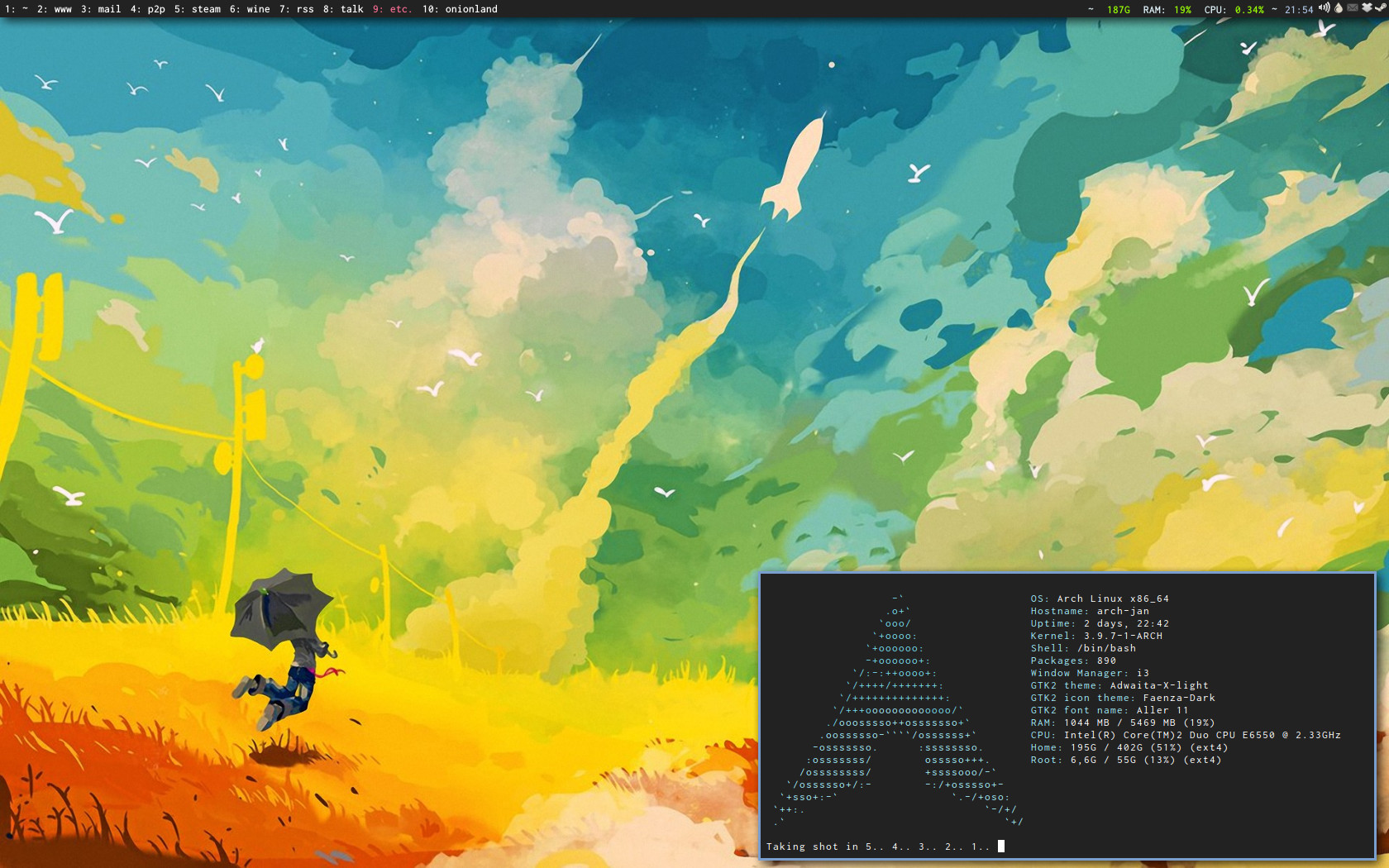Click the 'CPU: Intel(R) Core(TM)2 Duo' line in terminal
This screenshot has width=1389, height=868.
pos(1186,735)
